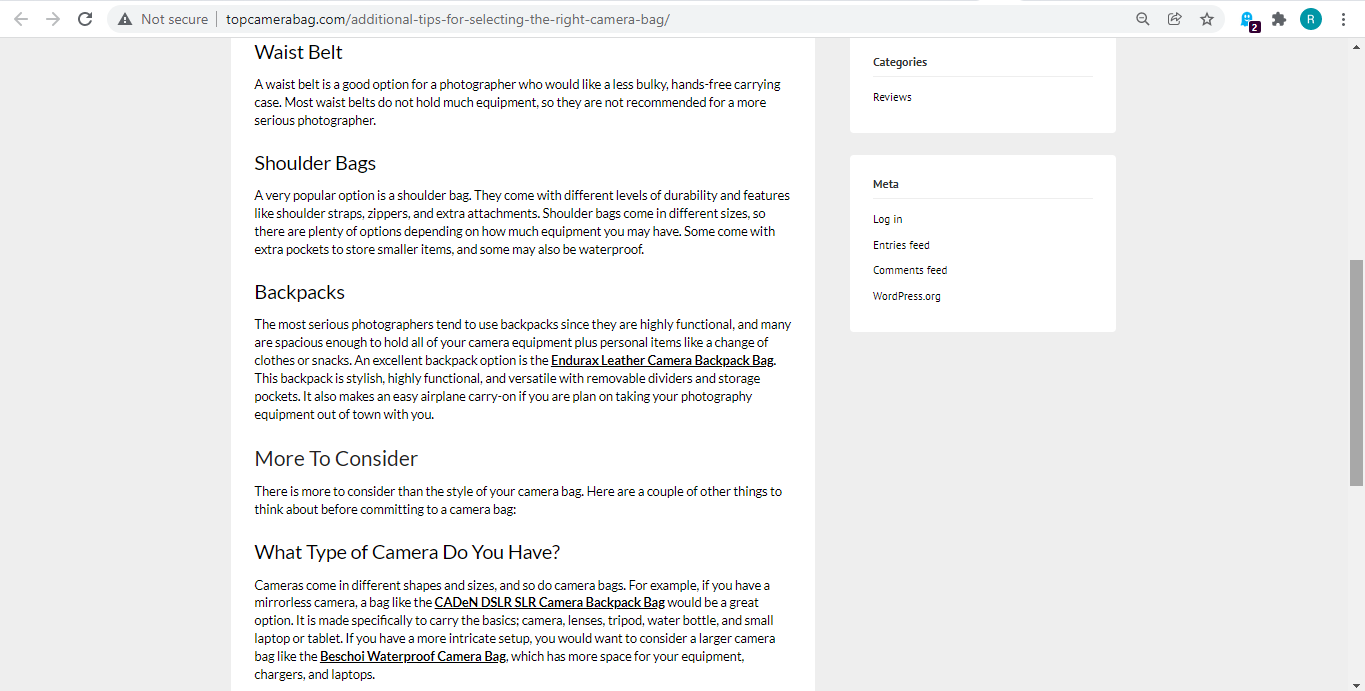This screenshot has width=1365, height=691.
Task: Click the extension icon with badge 2
Action: tap(1248, 20)
